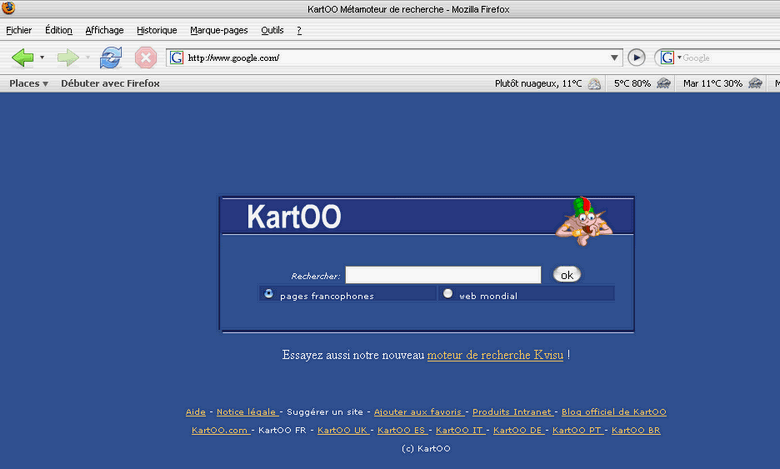Open the Produits Intranet link
The width and height of the screenshot is (780, 469).
[513, 412]
